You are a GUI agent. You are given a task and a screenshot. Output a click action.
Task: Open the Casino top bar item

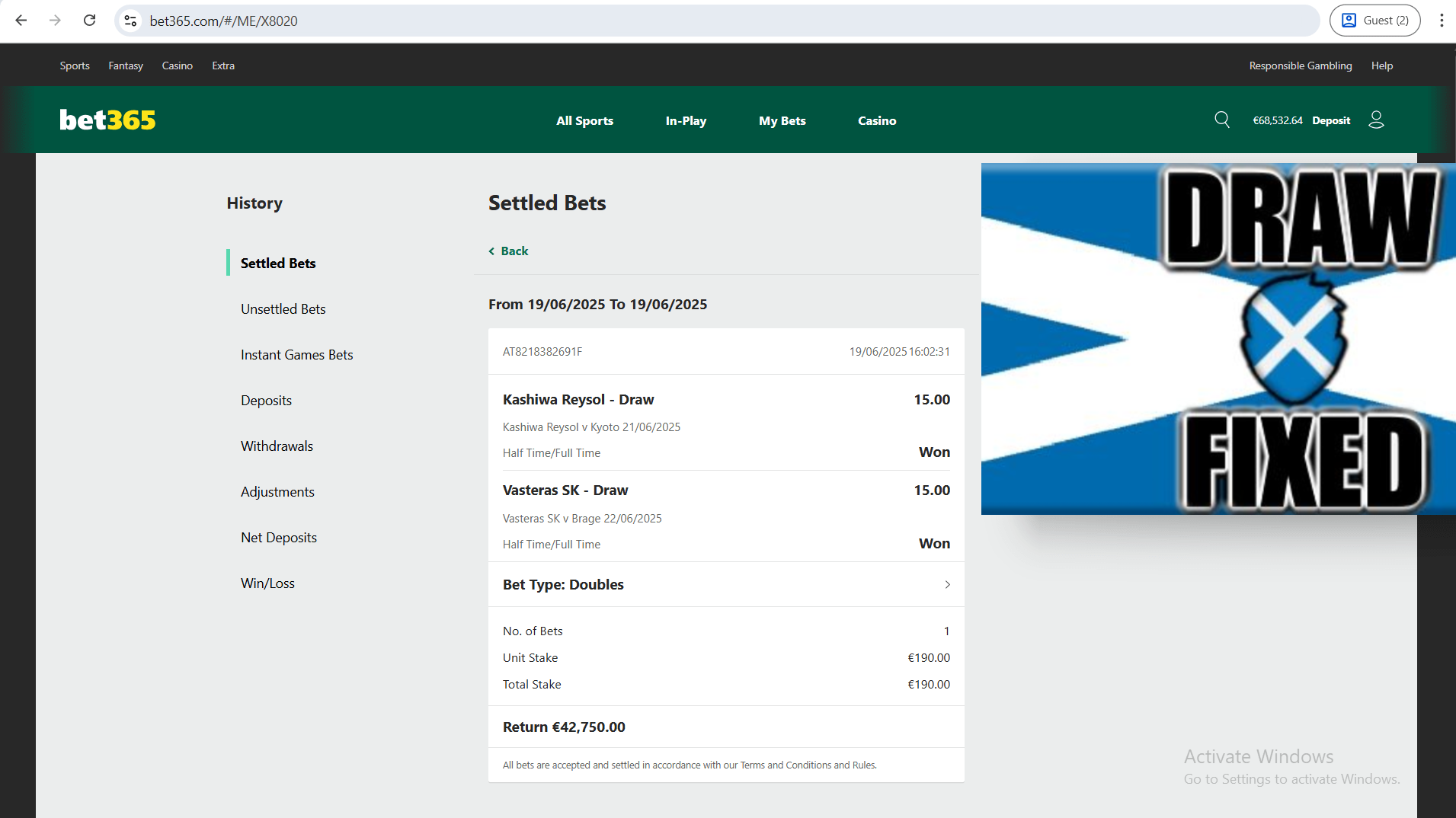177,66
